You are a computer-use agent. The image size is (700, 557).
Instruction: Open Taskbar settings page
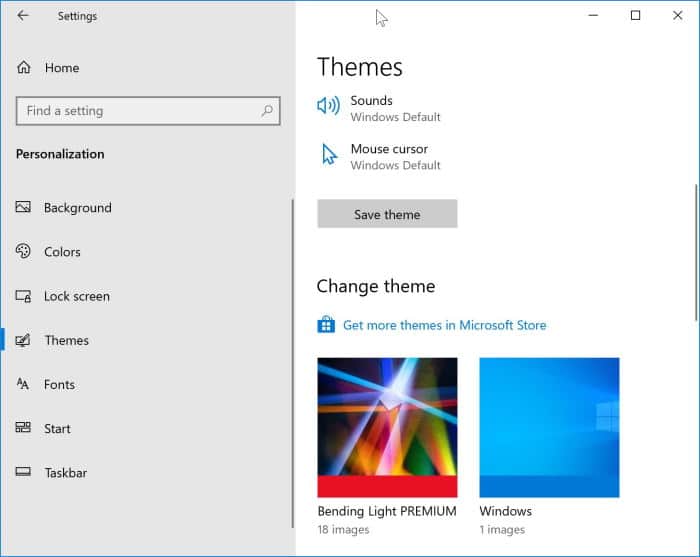(x=66, y=473)
